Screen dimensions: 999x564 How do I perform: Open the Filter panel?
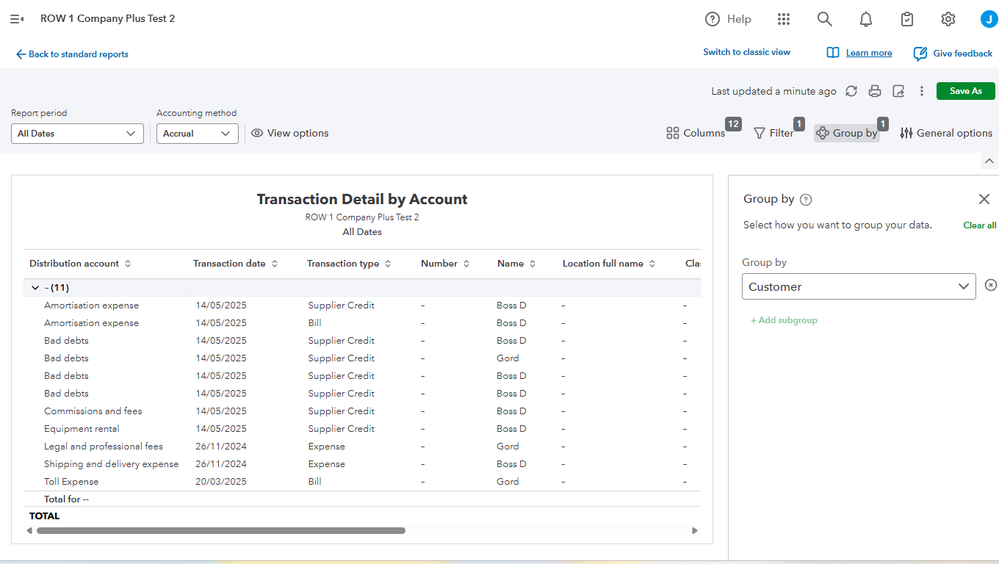(x=773, y=133)
